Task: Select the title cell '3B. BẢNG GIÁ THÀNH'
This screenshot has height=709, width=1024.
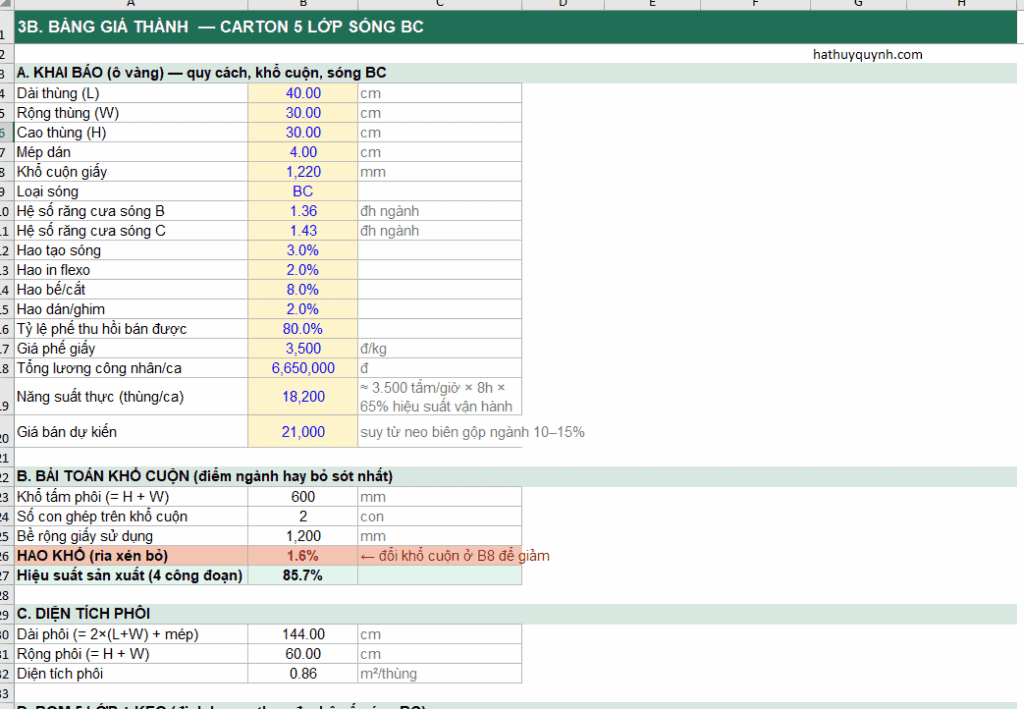Action: [515, 27]
